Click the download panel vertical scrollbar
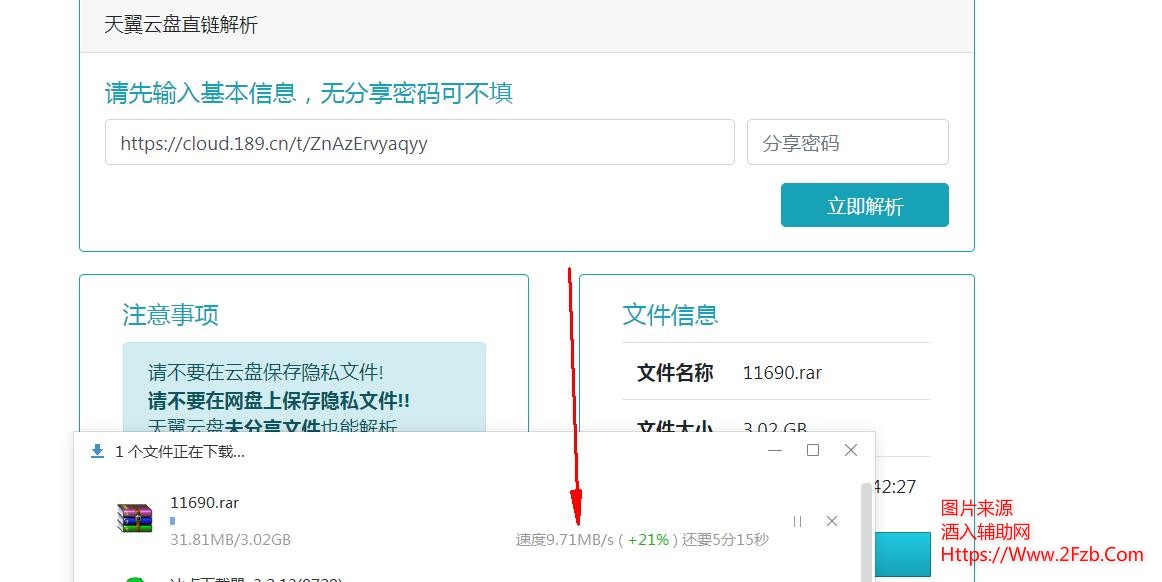 click(x=866, y=531)
